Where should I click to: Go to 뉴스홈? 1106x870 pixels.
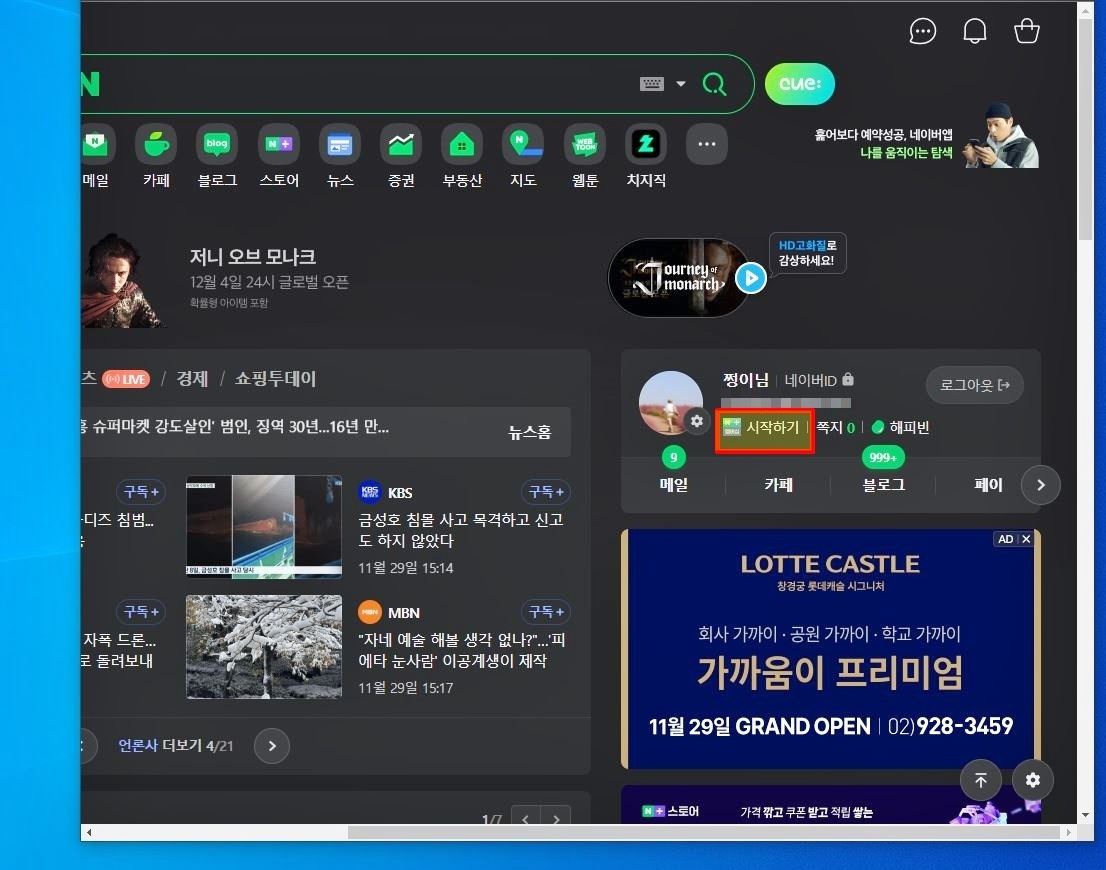(530, 432)
